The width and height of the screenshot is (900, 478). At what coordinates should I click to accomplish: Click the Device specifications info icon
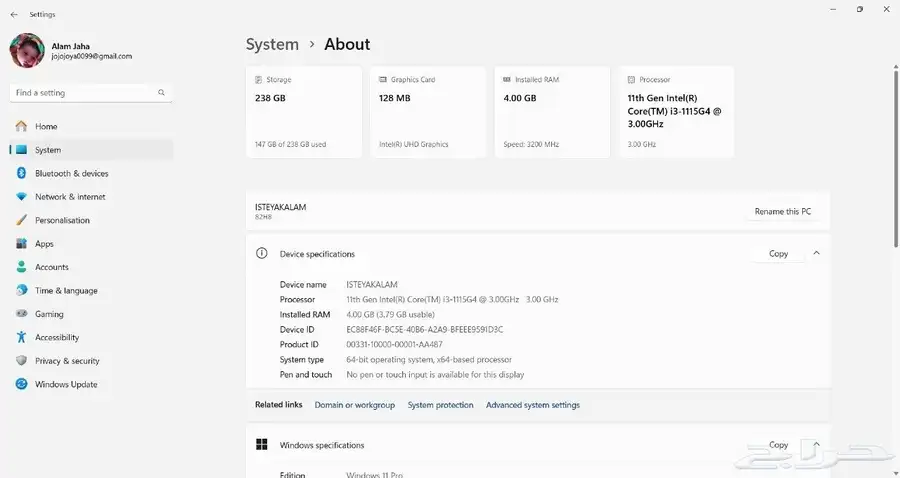[x=262, y=253]
